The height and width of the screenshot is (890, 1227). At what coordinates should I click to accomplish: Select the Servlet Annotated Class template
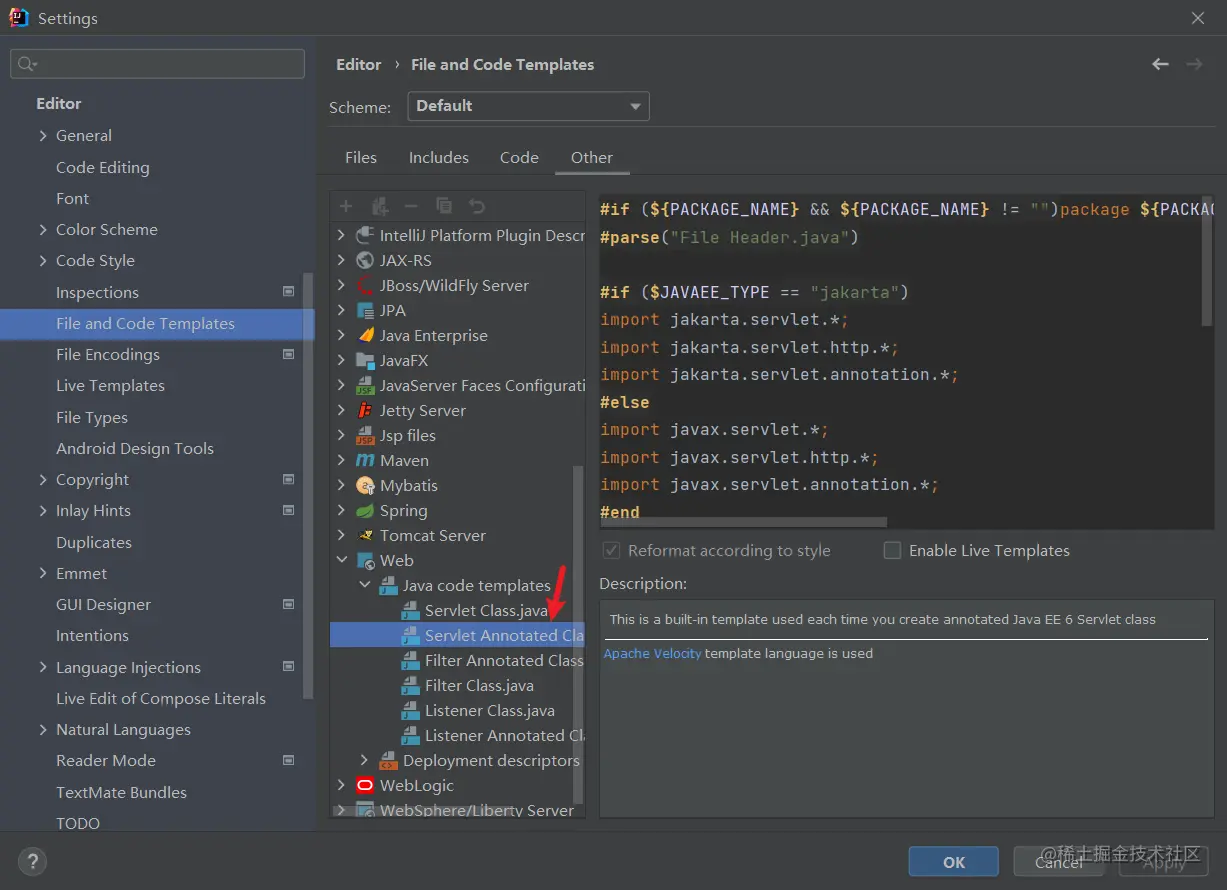[x=457, y=635]
